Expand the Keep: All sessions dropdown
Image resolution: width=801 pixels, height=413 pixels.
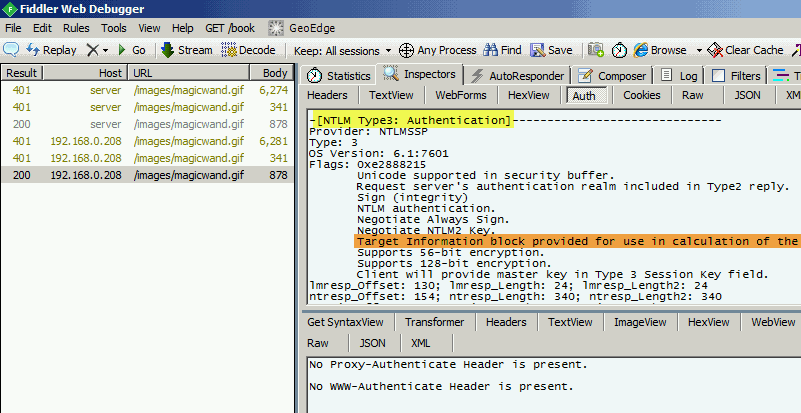click(337, 49)
